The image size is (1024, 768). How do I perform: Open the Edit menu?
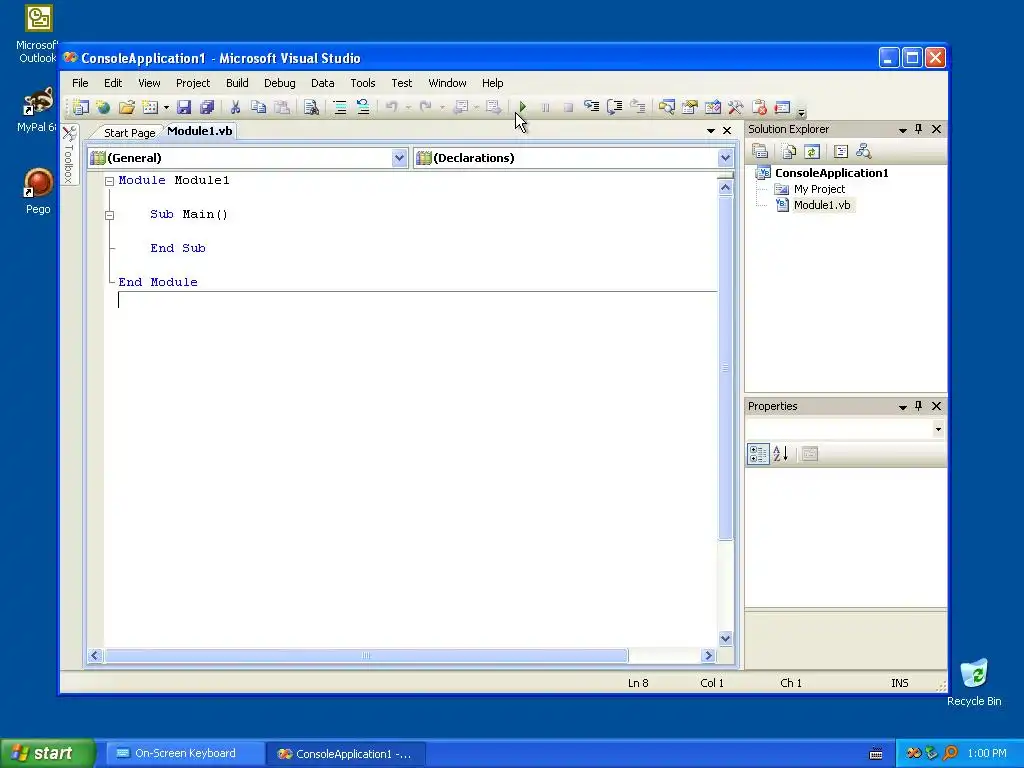(113, 83)
